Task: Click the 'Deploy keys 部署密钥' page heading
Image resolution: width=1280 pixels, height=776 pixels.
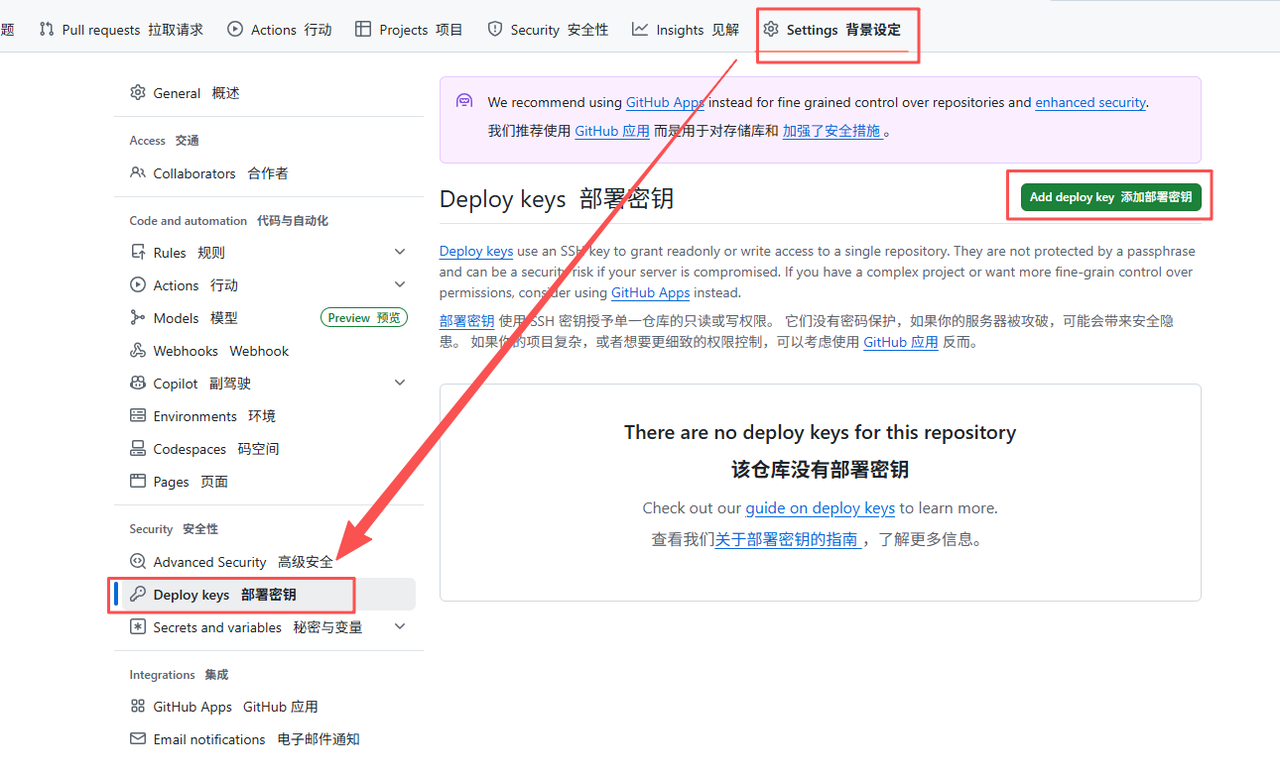Action: click(556, 198)
